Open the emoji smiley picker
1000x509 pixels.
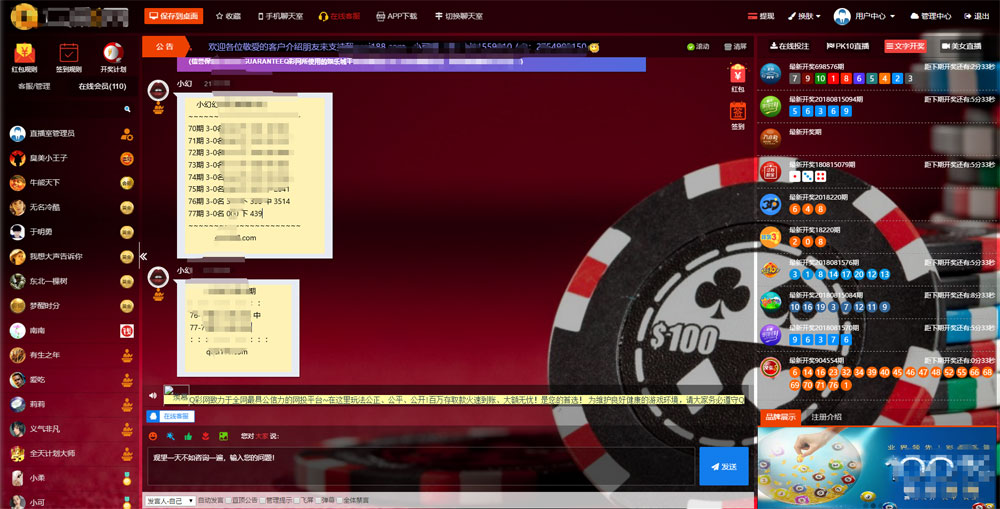tap(153, 436)
